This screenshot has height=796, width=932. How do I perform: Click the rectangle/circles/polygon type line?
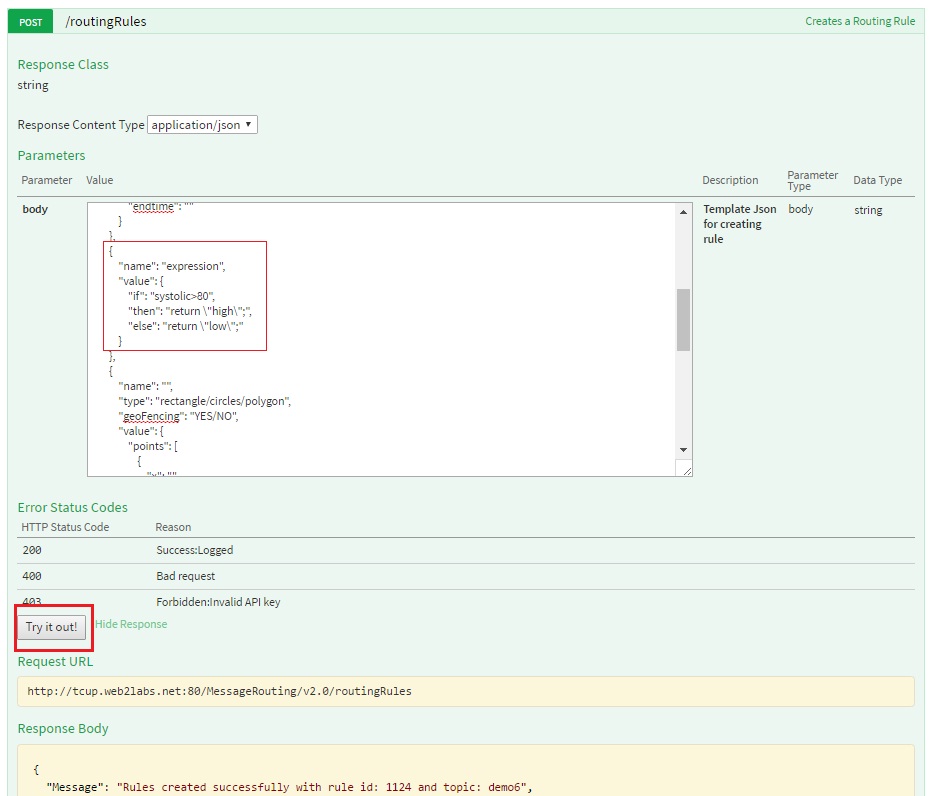click(x=204, y=401)
